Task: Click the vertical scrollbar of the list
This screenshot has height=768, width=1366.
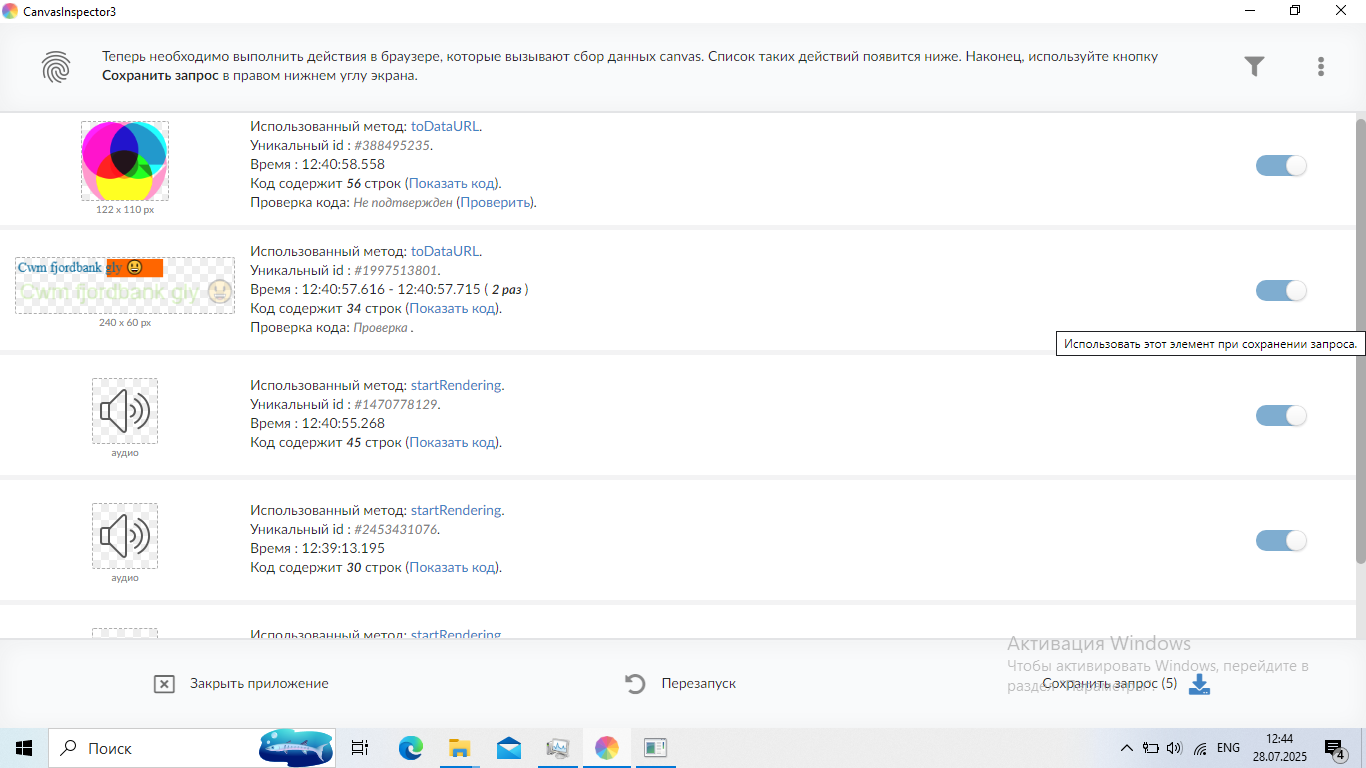Action: click(x=1359, y=340)
